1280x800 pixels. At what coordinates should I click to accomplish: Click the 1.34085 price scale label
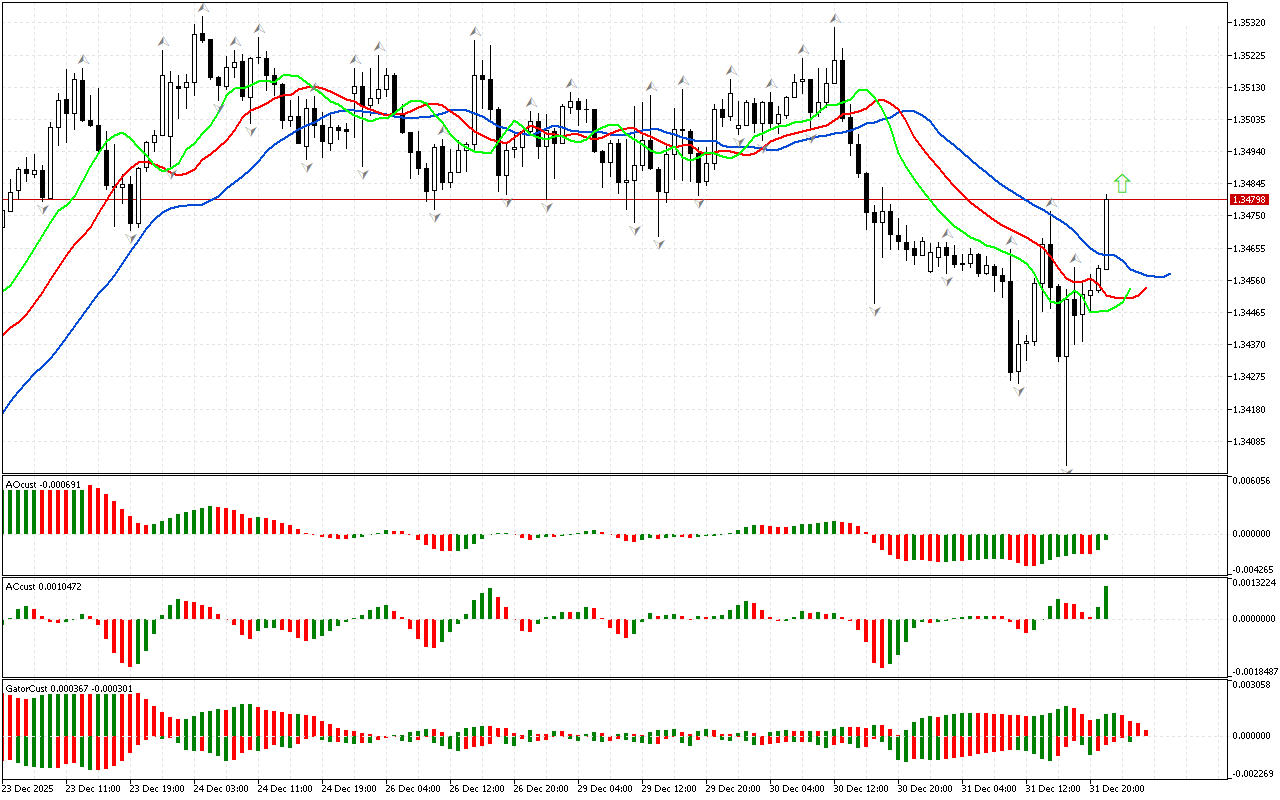[x=1251, y=441]
